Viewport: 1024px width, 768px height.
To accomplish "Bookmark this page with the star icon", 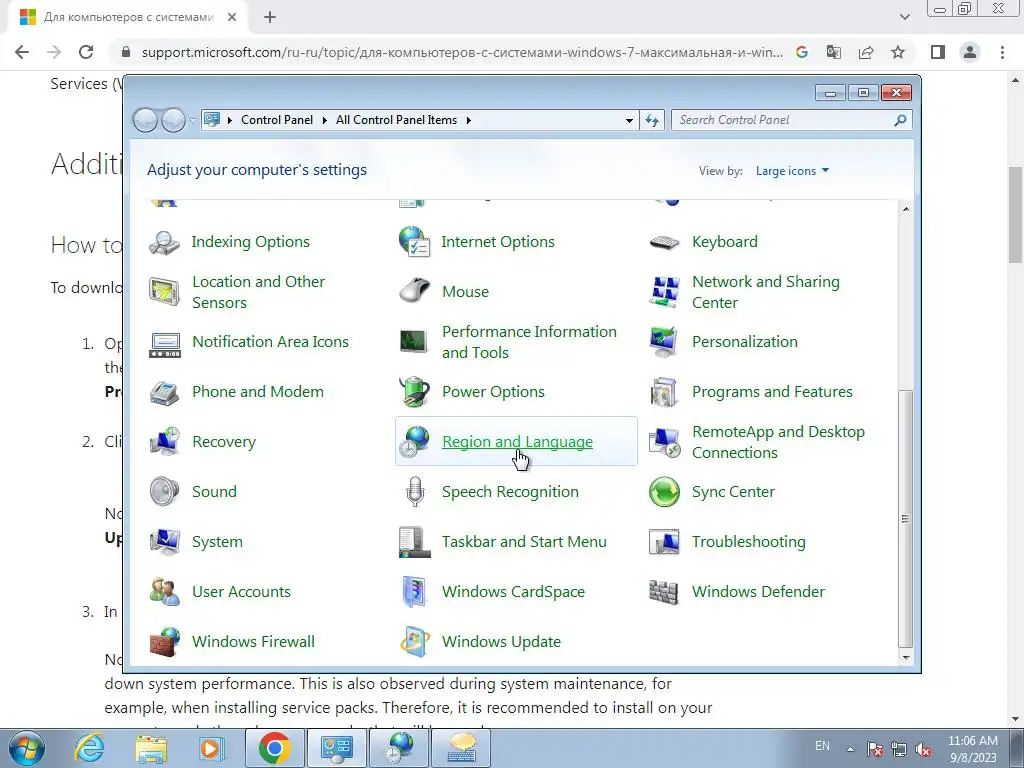I will [x=898, y=52].
